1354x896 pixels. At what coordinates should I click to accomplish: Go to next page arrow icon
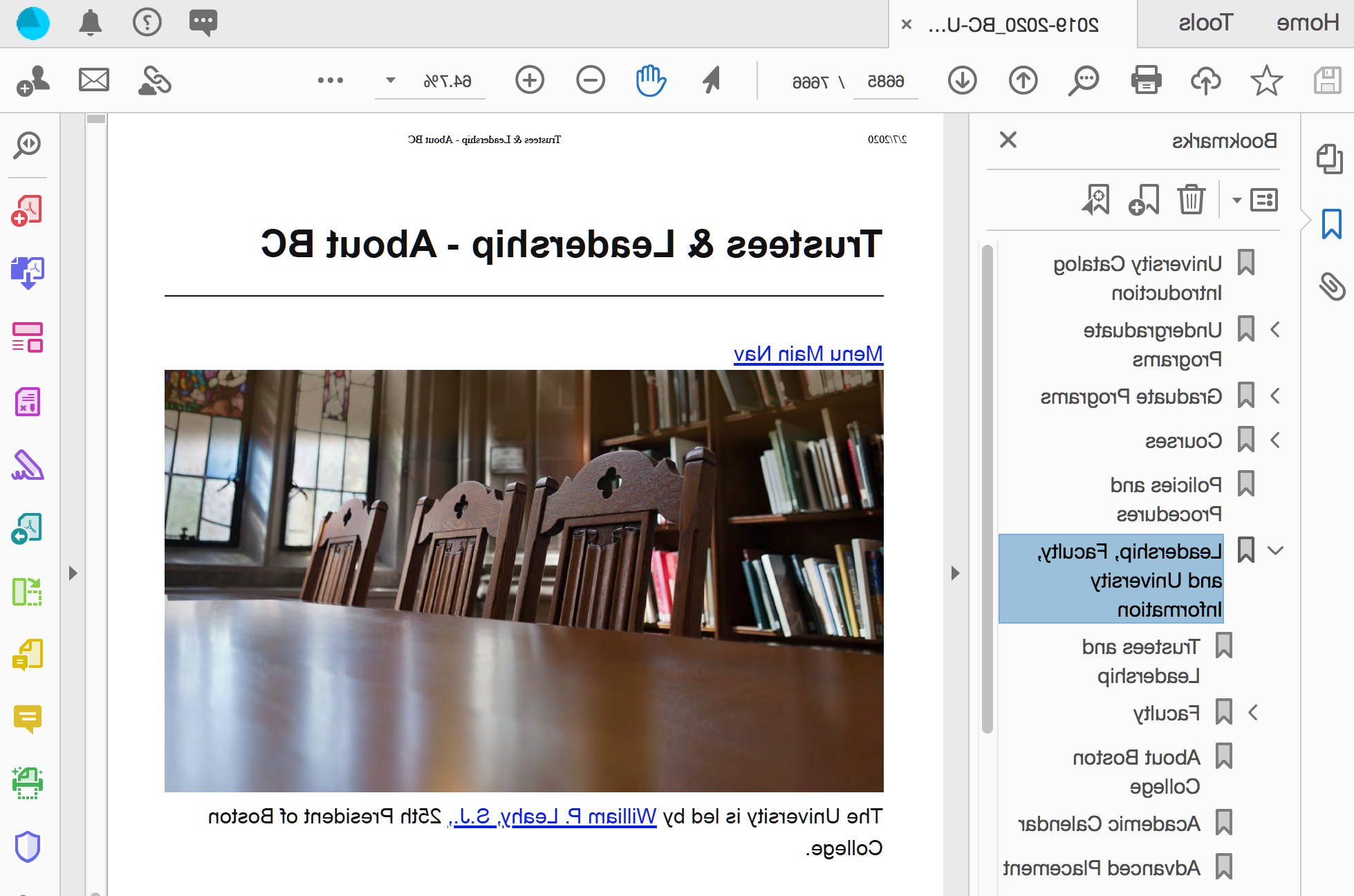[x=963, y=80]
